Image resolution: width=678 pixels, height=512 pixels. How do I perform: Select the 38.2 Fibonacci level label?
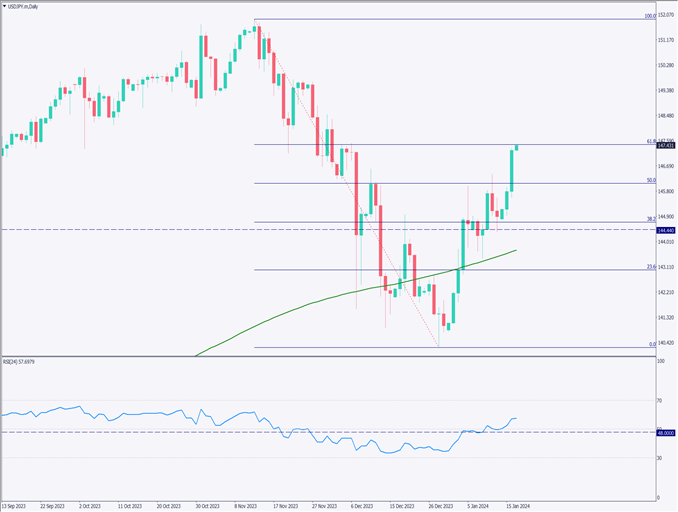pyautogui.click(x=651, y=219)
